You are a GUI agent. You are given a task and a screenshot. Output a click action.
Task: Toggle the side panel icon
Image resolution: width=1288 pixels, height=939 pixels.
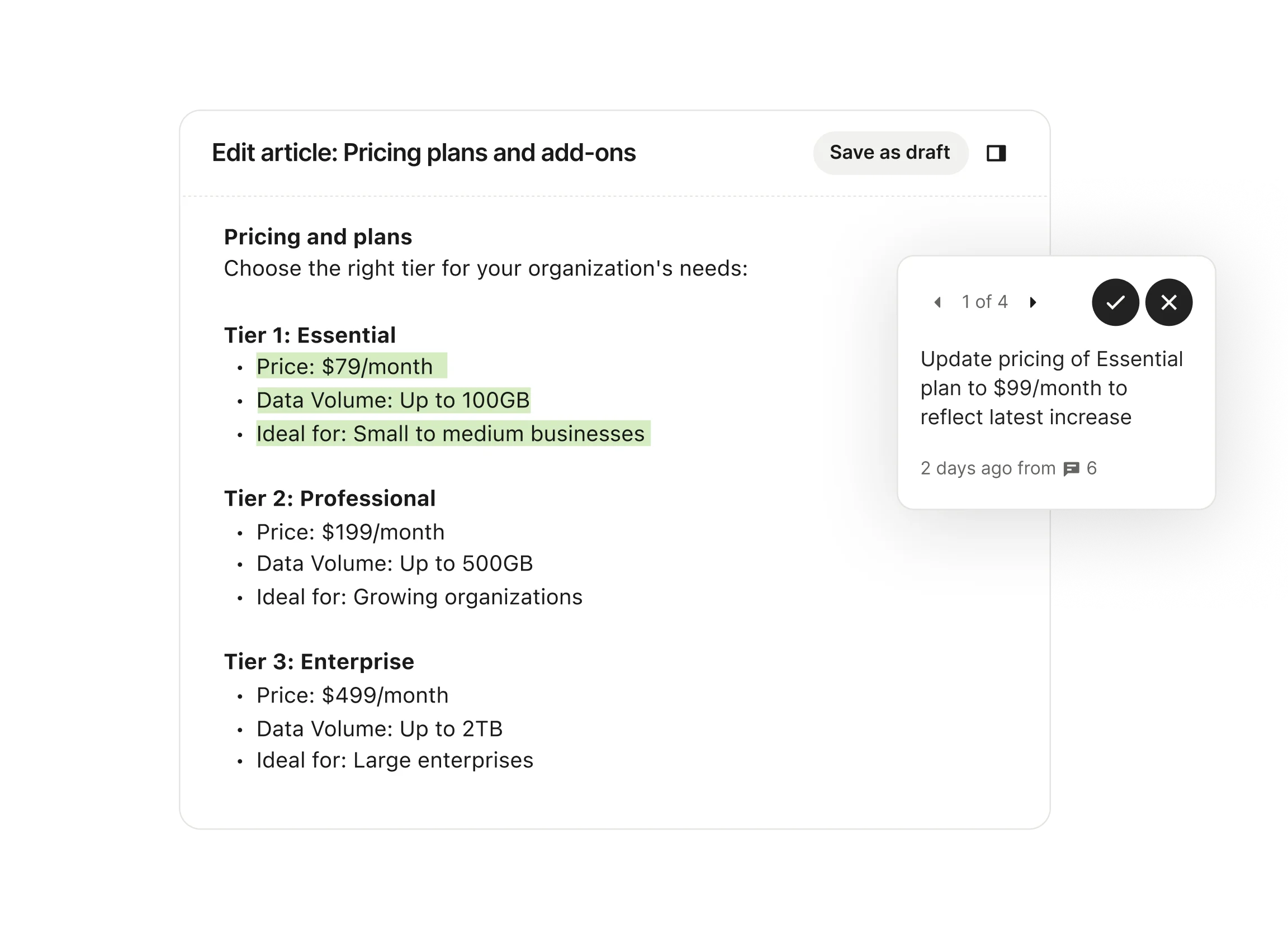(x=995, y=153)
